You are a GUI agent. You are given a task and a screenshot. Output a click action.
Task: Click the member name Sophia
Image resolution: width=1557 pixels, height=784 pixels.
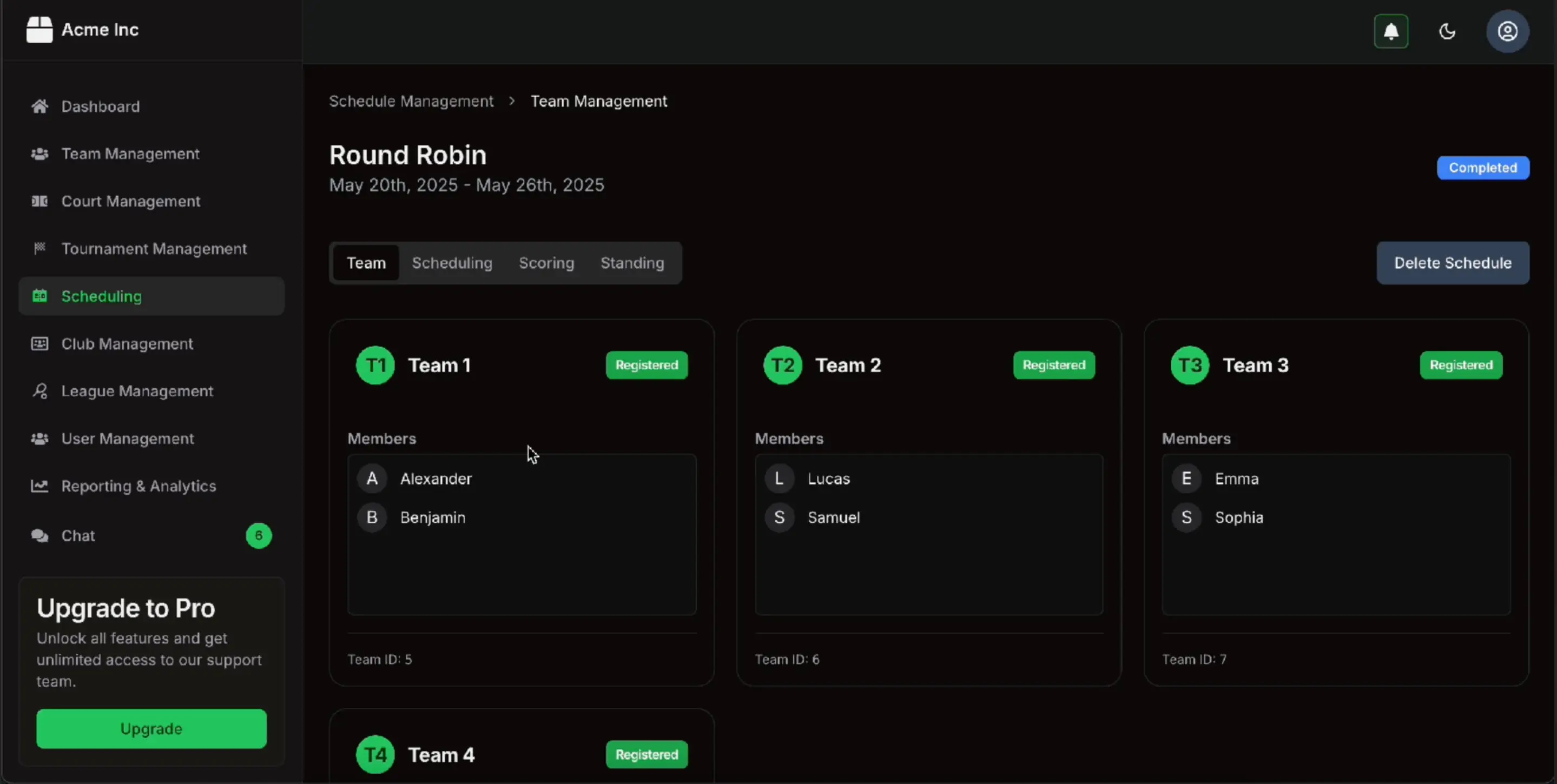click(1238, 517)
